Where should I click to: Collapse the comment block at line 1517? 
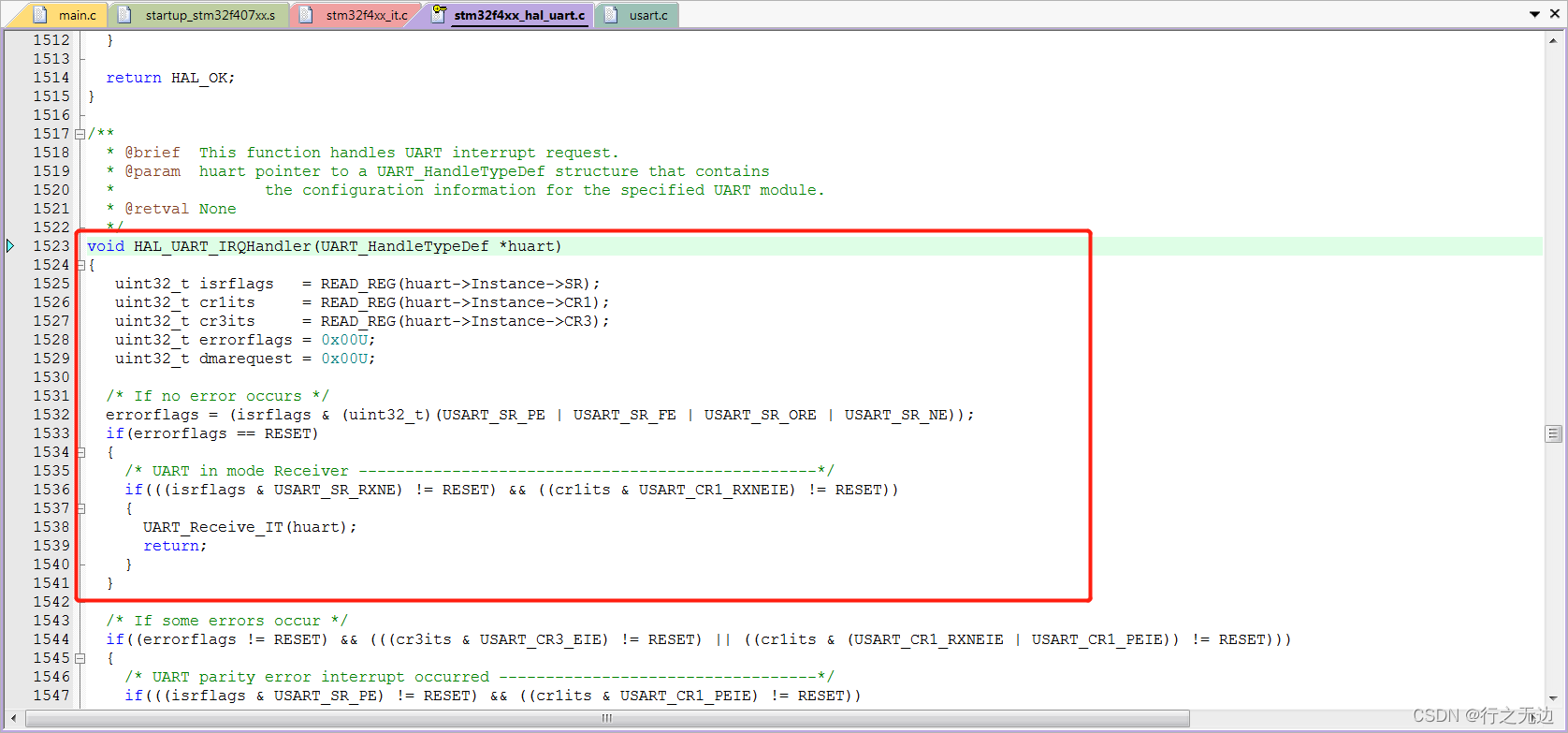80,134
